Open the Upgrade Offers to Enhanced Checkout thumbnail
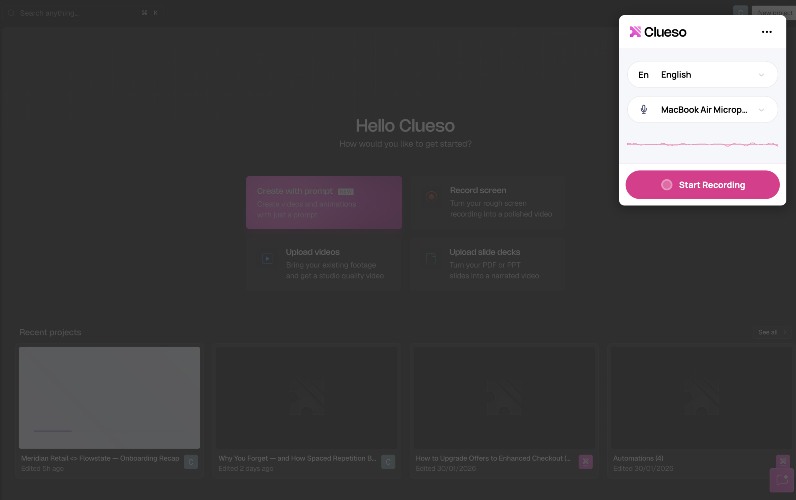This screenshot has width=796, height=500. point(504,398)
